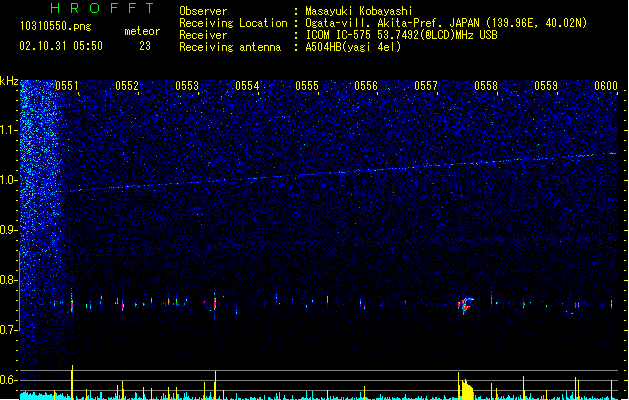Click the HROFFT title text

tap(103, 8)
